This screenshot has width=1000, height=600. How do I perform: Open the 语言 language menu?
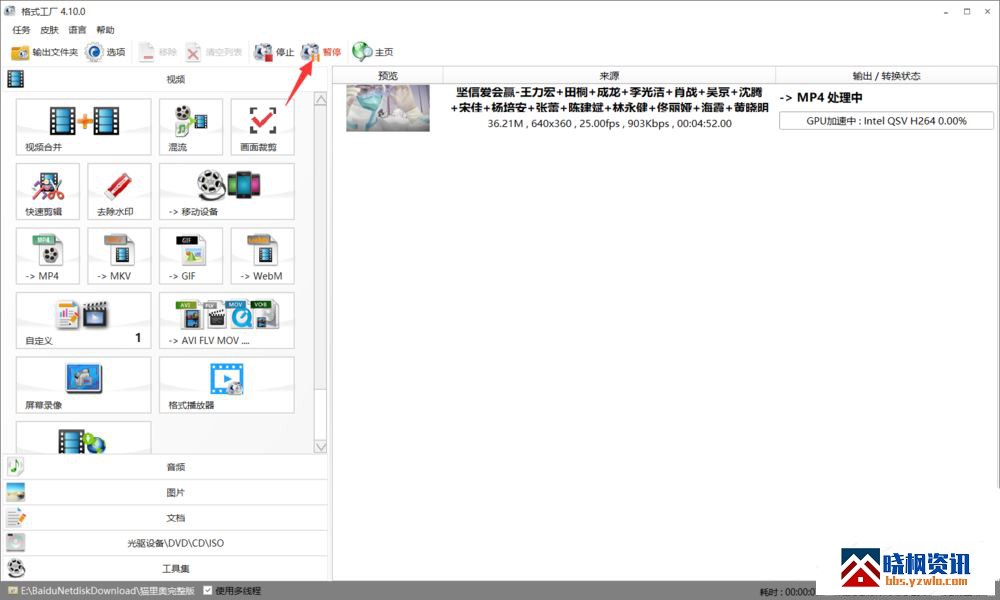77,30
